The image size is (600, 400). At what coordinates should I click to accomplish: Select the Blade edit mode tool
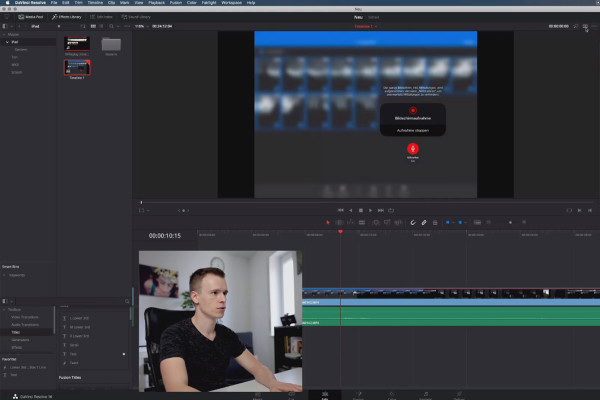coord(362,222)
